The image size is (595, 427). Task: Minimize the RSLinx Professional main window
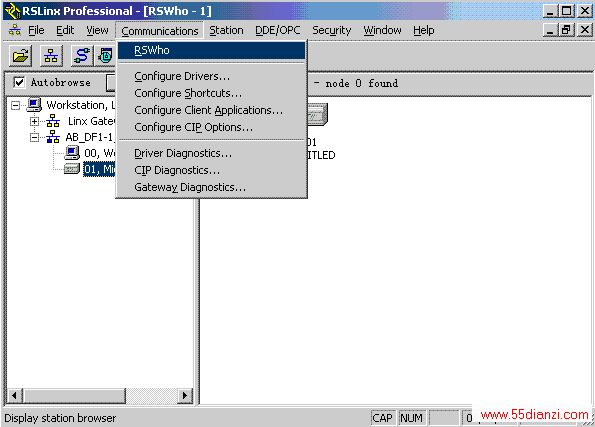[x=550, y=11]
